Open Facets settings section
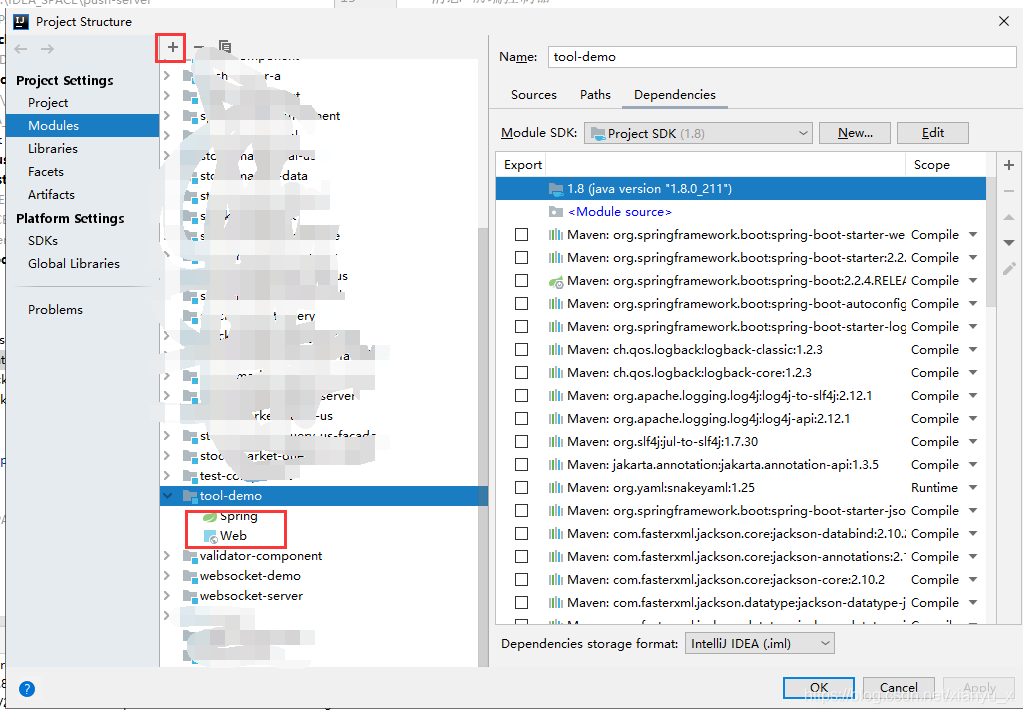The height and width of the screenshot is (714, 1023). 46,172
